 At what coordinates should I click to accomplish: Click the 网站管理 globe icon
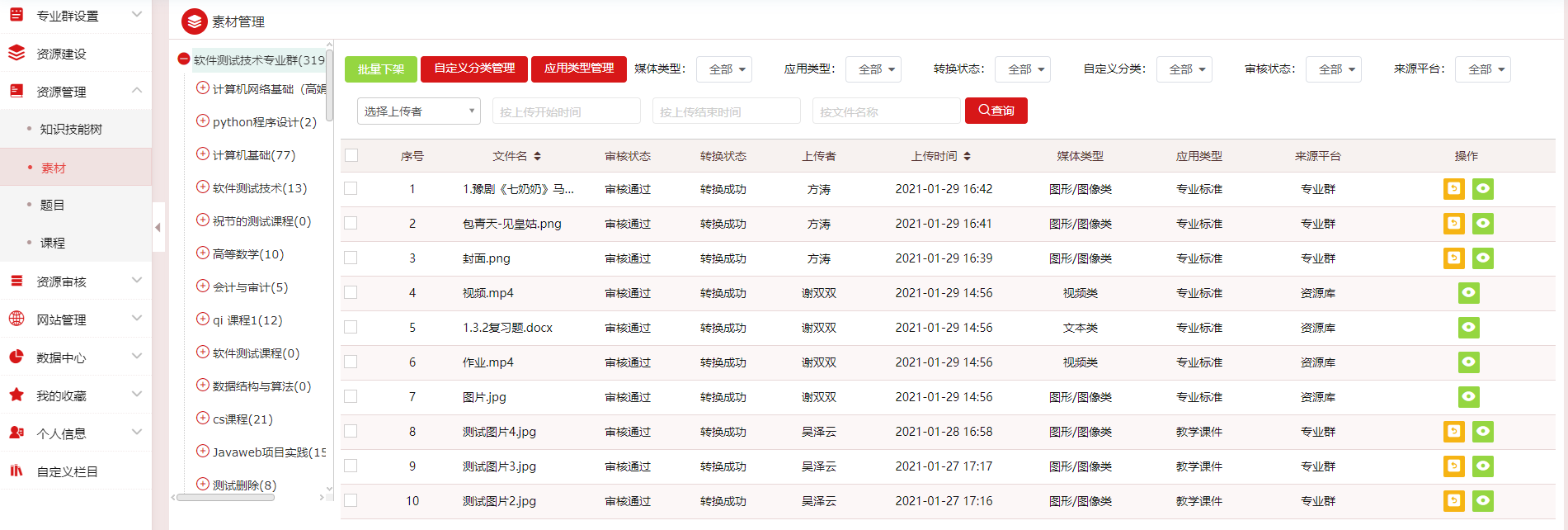click(16, 319)
